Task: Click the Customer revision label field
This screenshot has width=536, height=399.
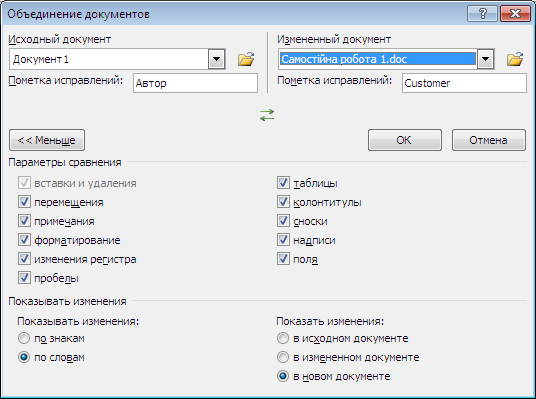Action: click(x=464, y=83)
